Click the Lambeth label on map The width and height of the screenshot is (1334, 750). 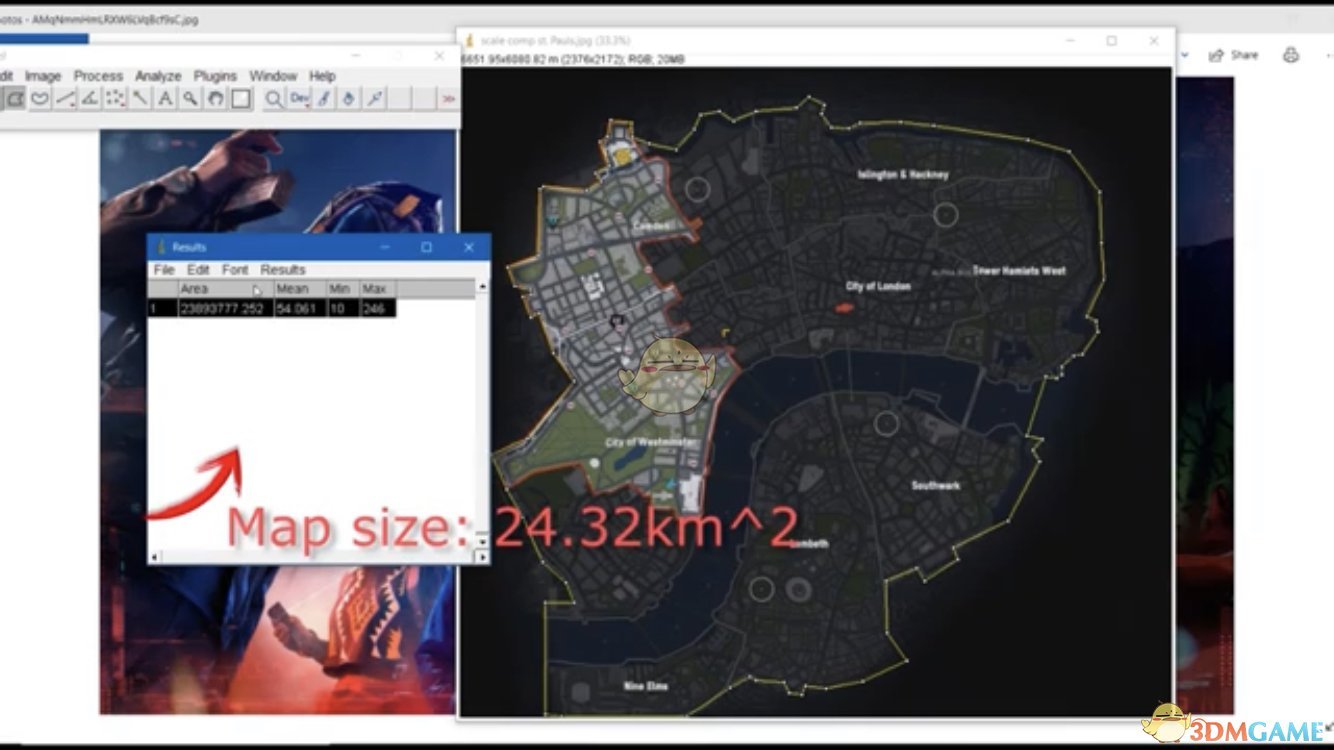[x=808, y=544]
